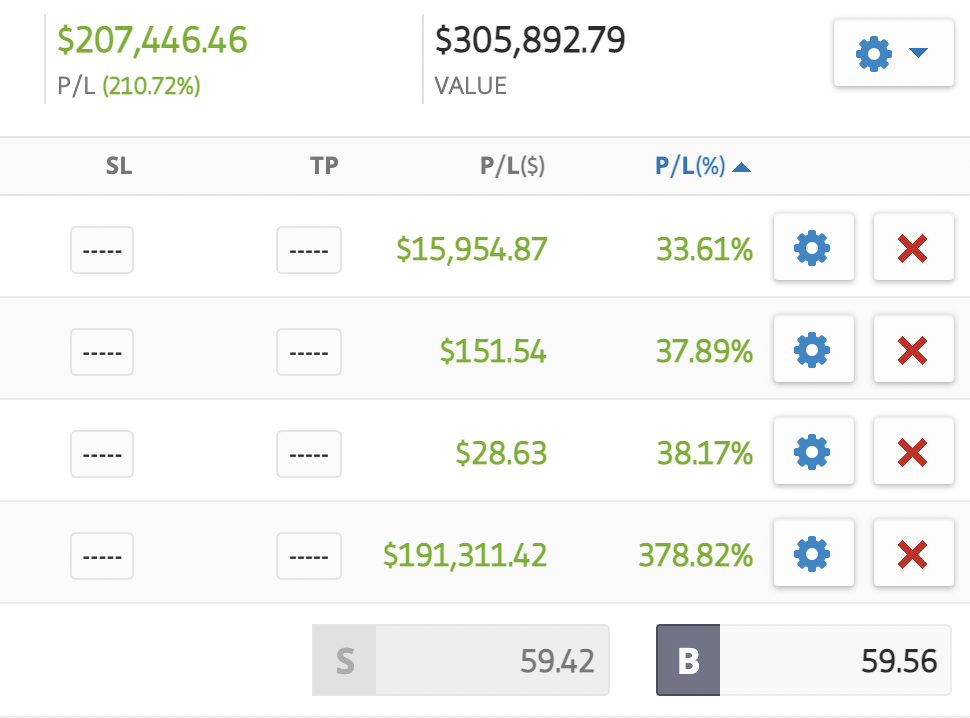Sort by P/L($) column header
The height and width of the screenshot is (718, 970).
pos(512,166)
